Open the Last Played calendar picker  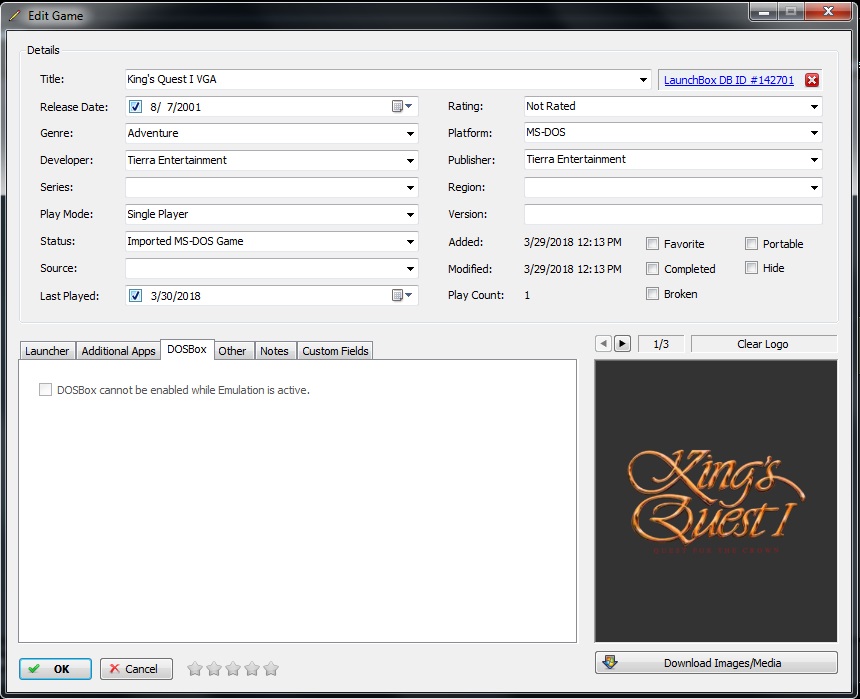[x=402, y=295]
